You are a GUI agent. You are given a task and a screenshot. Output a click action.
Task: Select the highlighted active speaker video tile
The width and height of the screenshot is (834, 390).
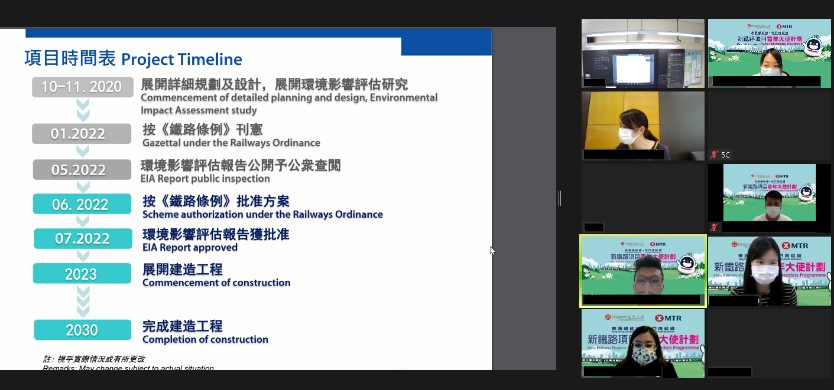[x=643, y=271]
